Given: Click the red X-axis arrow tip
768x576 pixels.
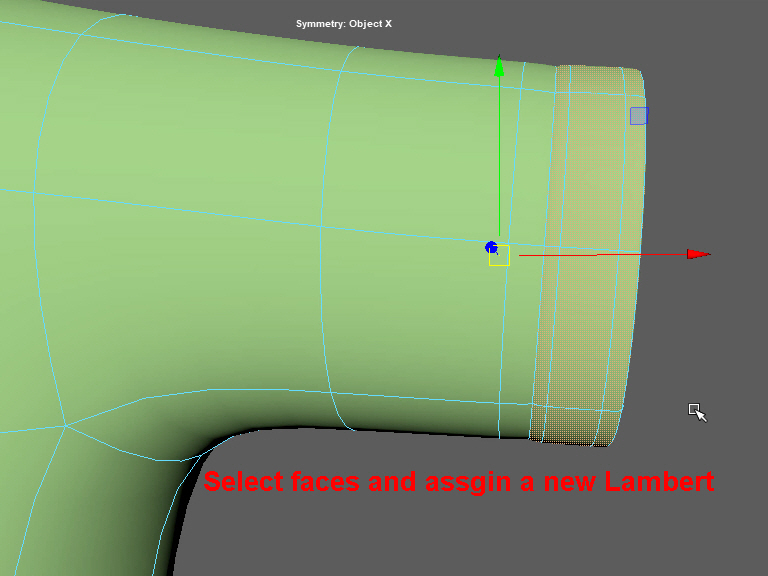Looking at the screenshot, I should pyautogui.click(x=700, y=254).
